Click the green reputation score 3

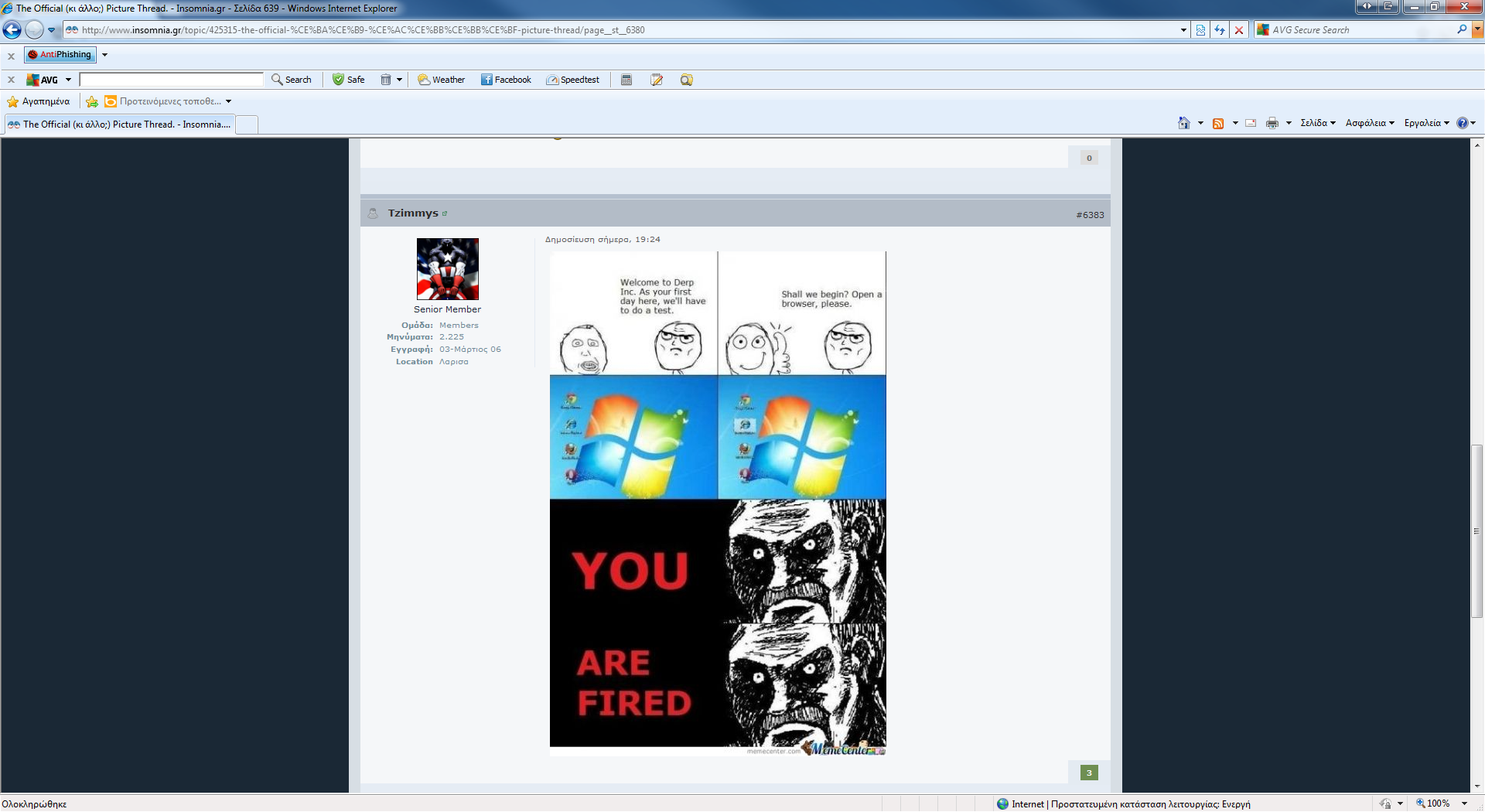point(1089,773)
